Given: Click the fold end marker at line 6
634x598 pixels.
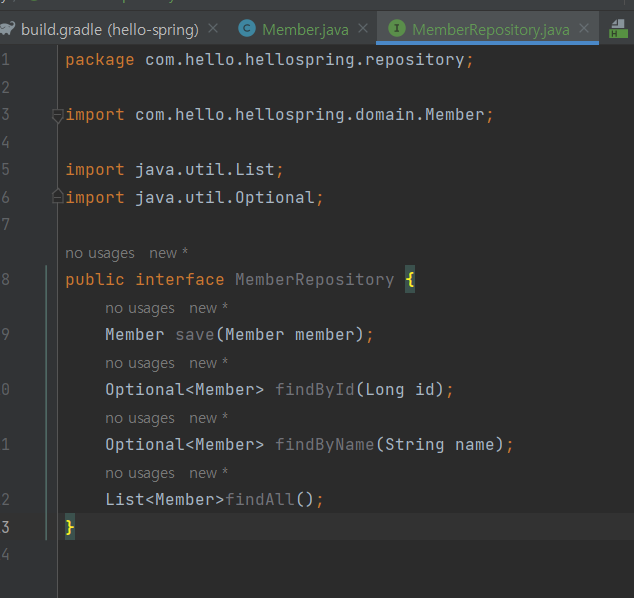Looking at the screenshot, I should (x=57, y=197).
